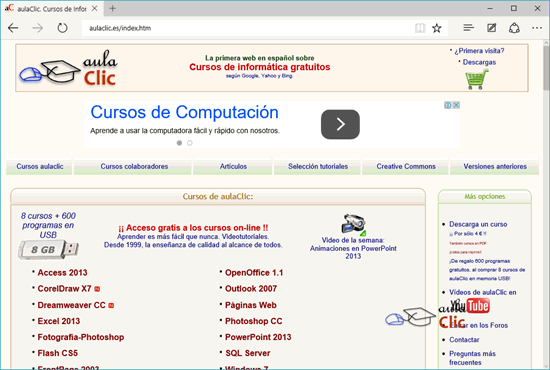The image size is (550, 370).
Task: Open the Photoshop CC course
Action: (x=254, y=321)
